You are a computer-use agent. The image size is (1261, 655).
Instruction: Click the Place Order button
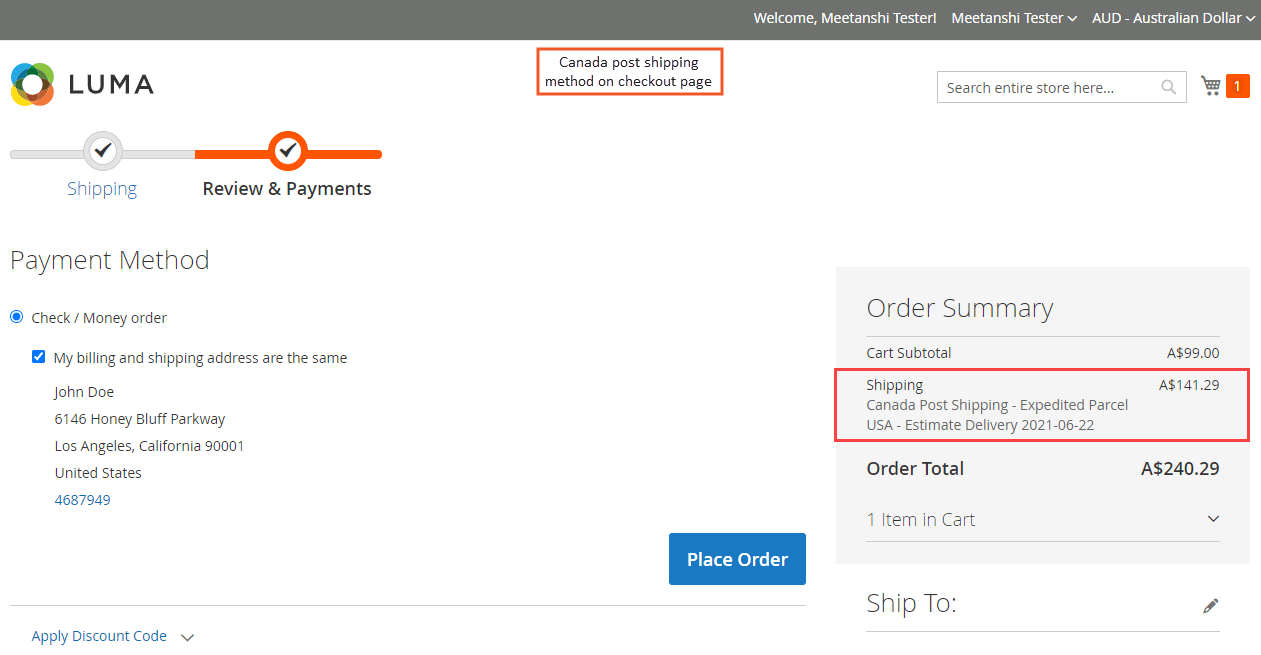tap(737, 559)
